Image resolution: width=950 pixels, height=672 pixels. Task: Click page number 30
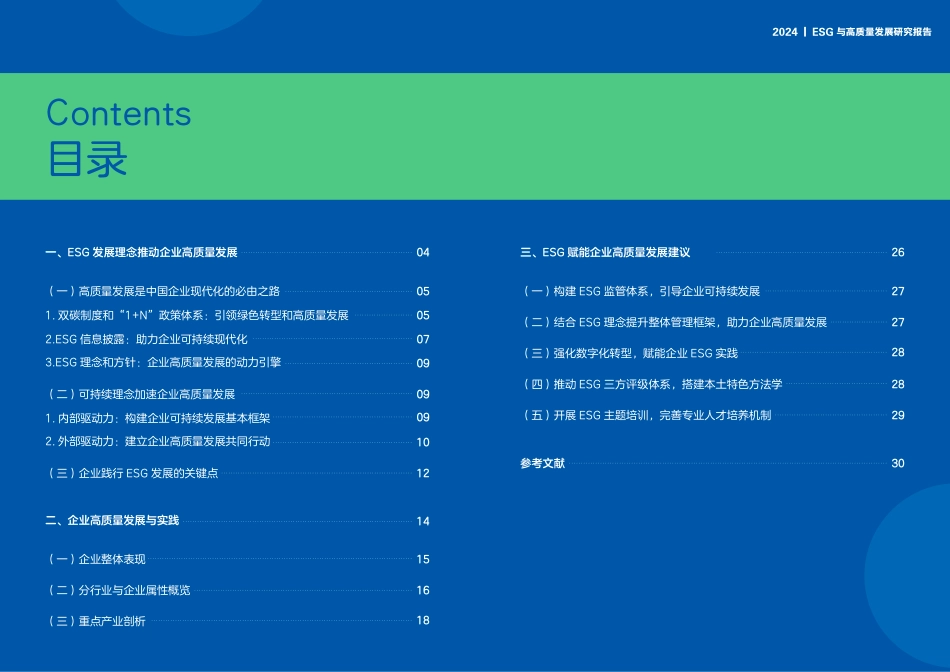click(898, 464)
